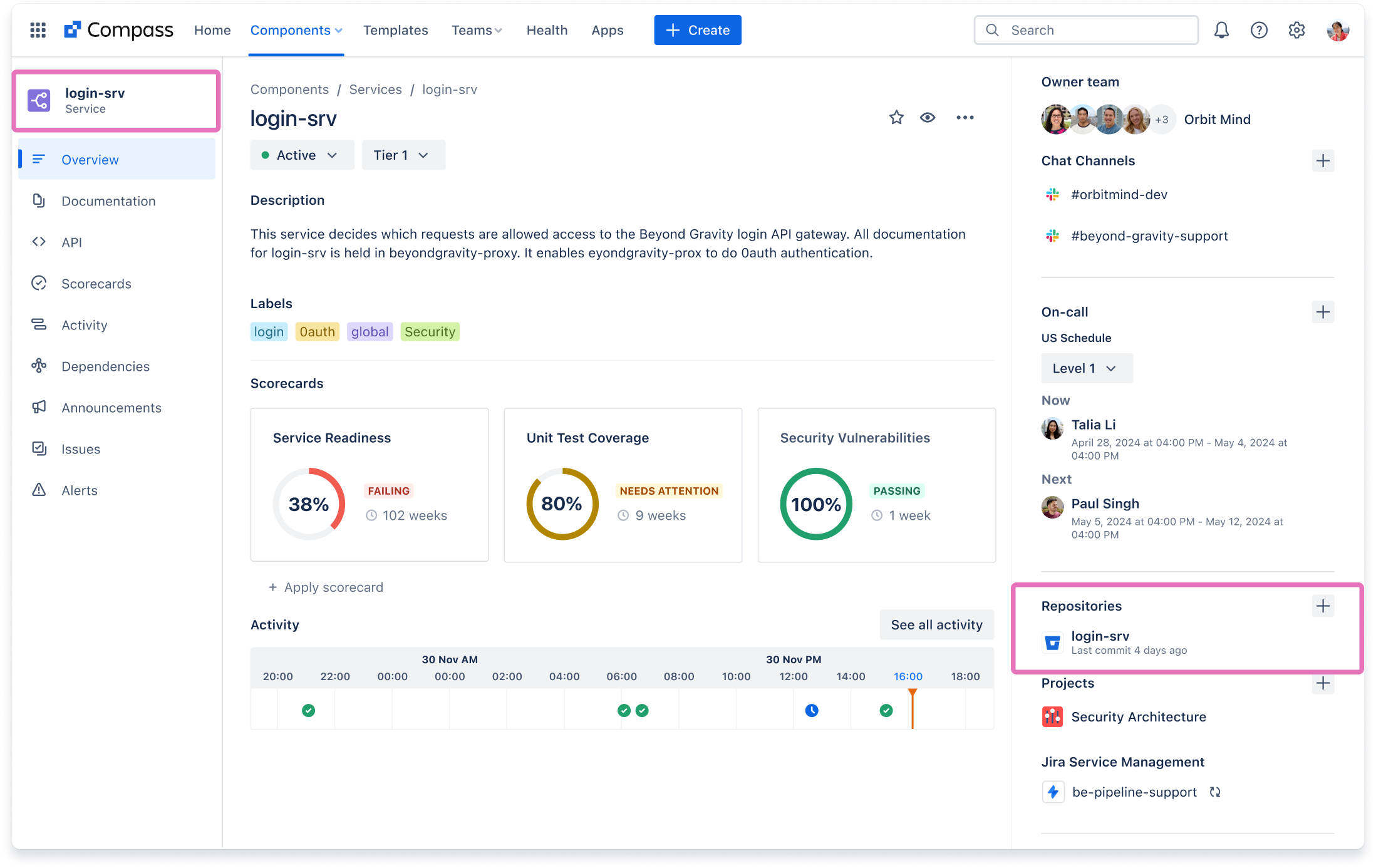Screen dimensions: 1376x868
Task: Add an on-call schedule with plus icon
Action: pyautogui.click(x=1323, y=312)
